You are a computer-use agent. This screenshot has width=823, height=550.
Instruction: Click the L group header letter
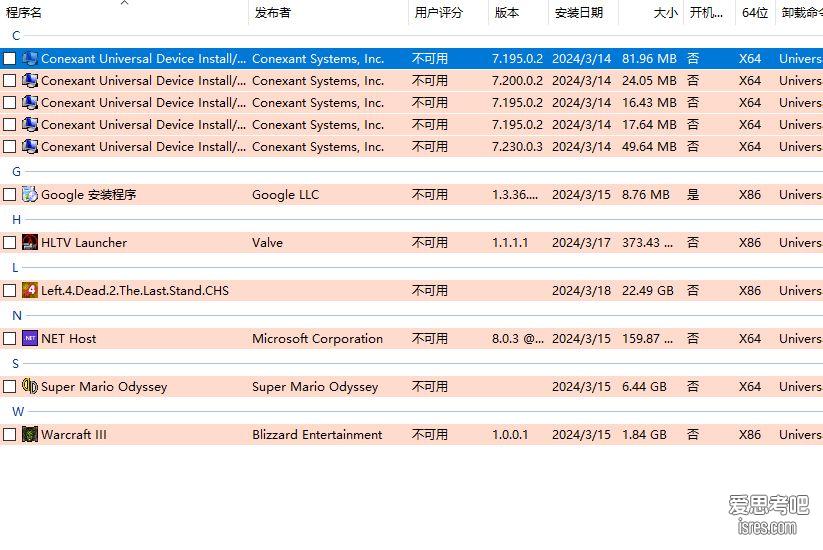(x=16, y=268)
